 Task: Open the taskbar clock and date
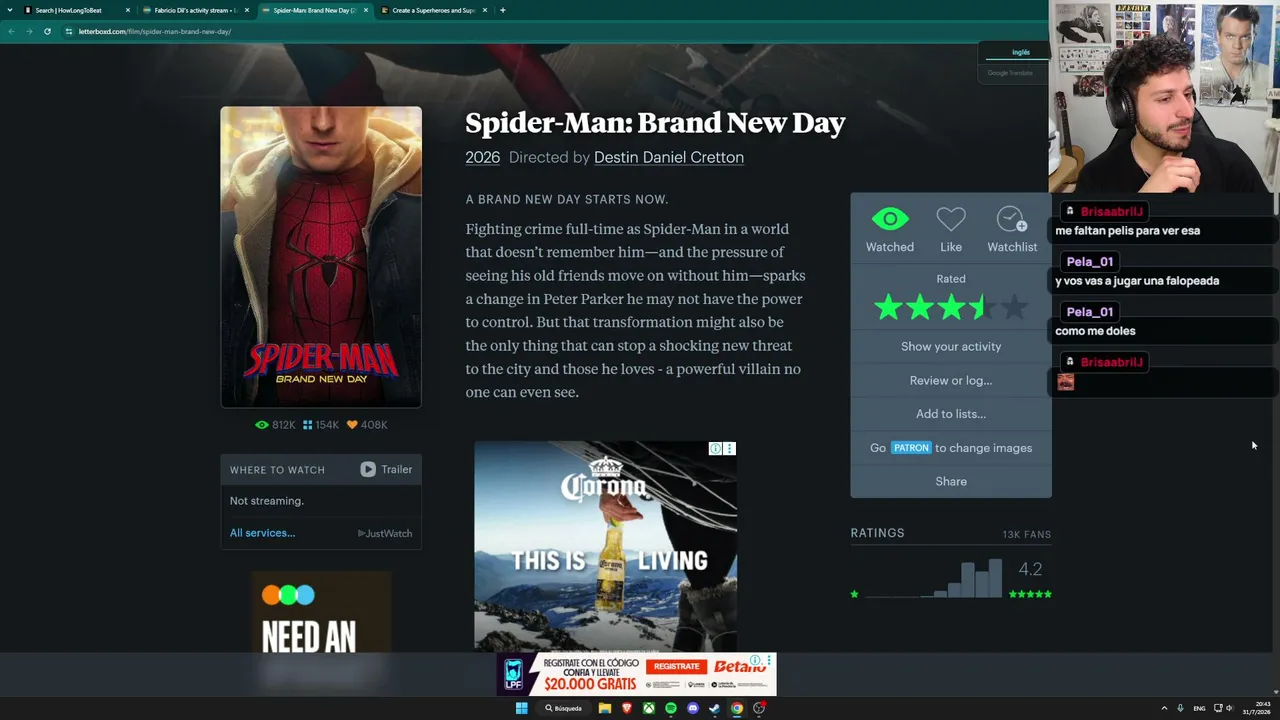click(1255, 708)
